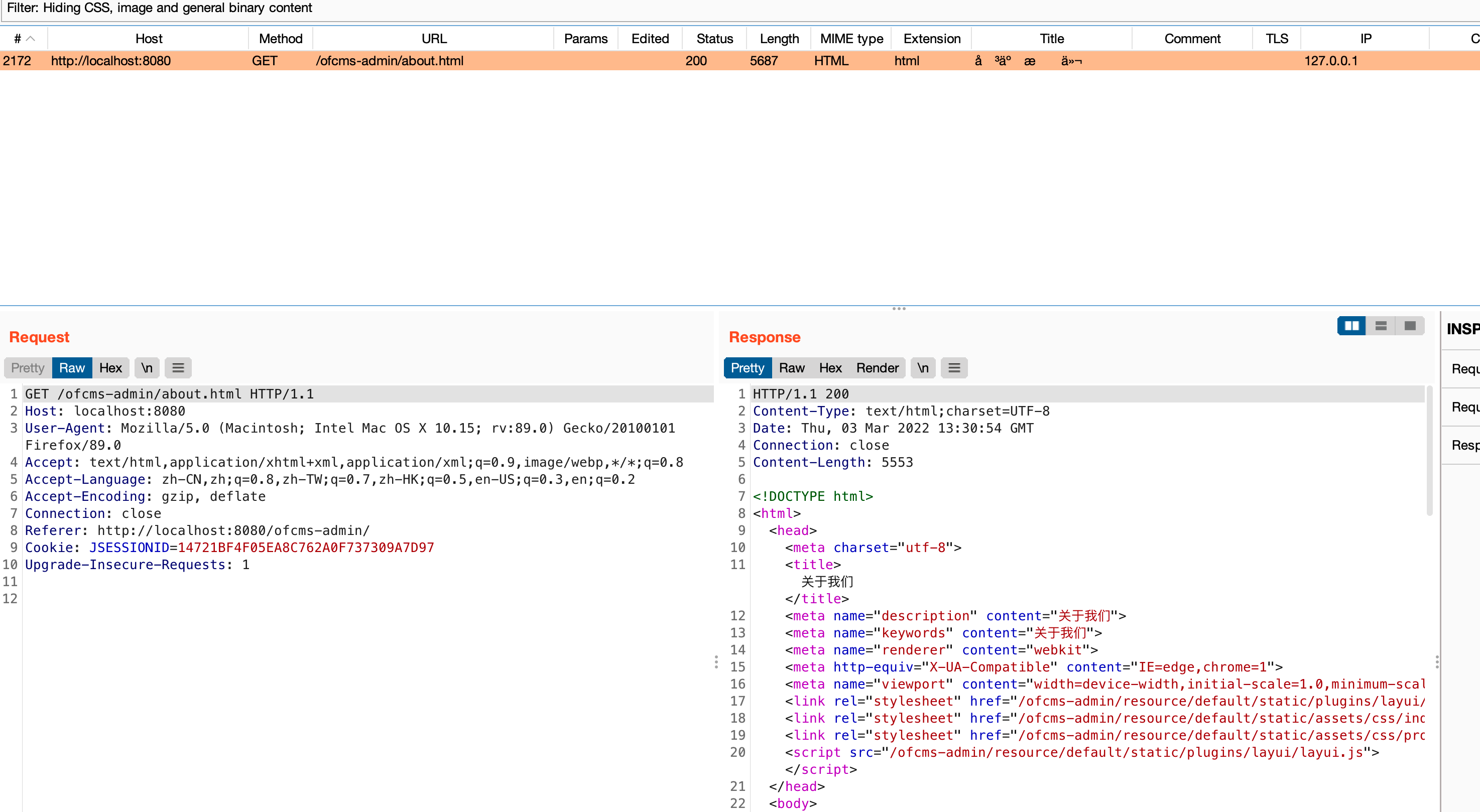Switch to combined tabbed layout
The height and width of the screenshot is (812, 1480).
[1409, 326]
